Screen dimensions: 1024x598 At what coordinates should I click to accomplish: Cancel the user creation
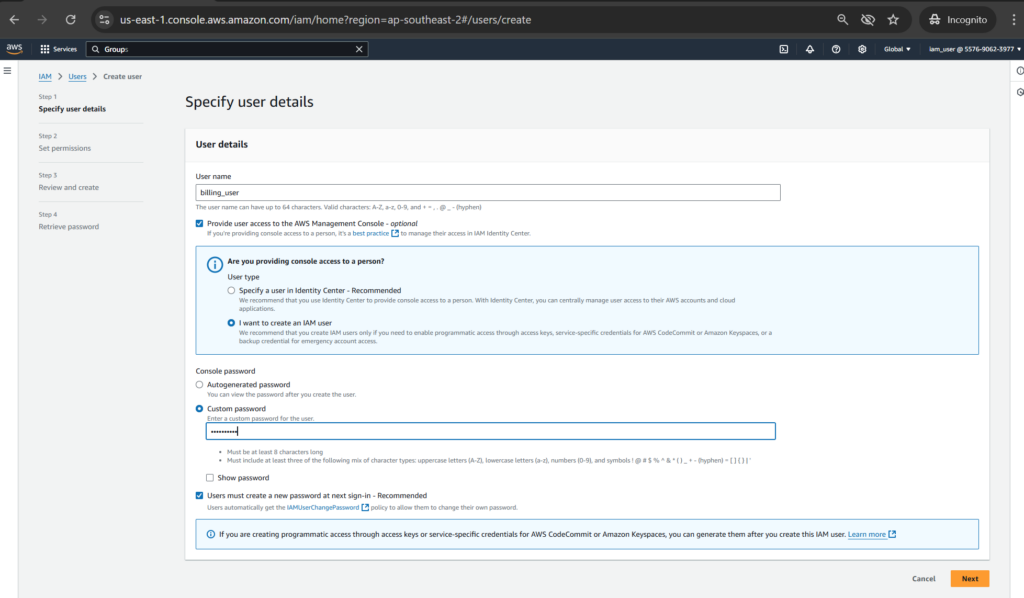(923, 578)
